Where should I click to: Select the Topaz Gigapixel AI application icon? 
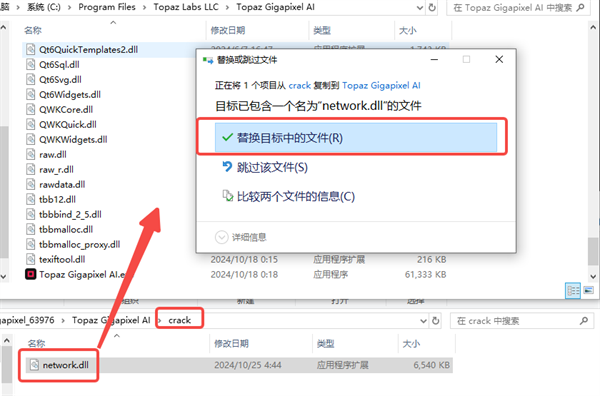31,274
